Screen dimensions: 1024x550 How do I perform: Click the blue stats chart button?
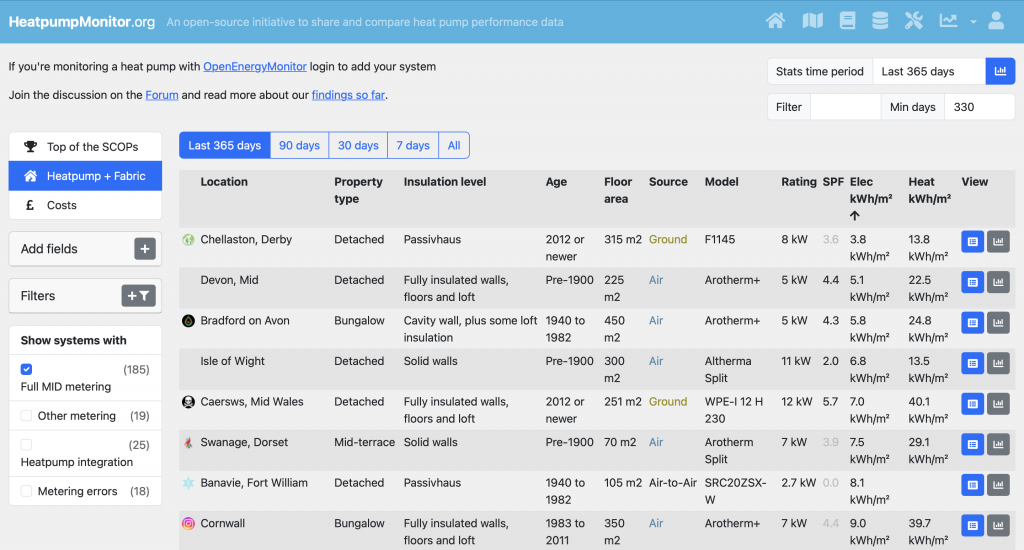click(1000, 72)
